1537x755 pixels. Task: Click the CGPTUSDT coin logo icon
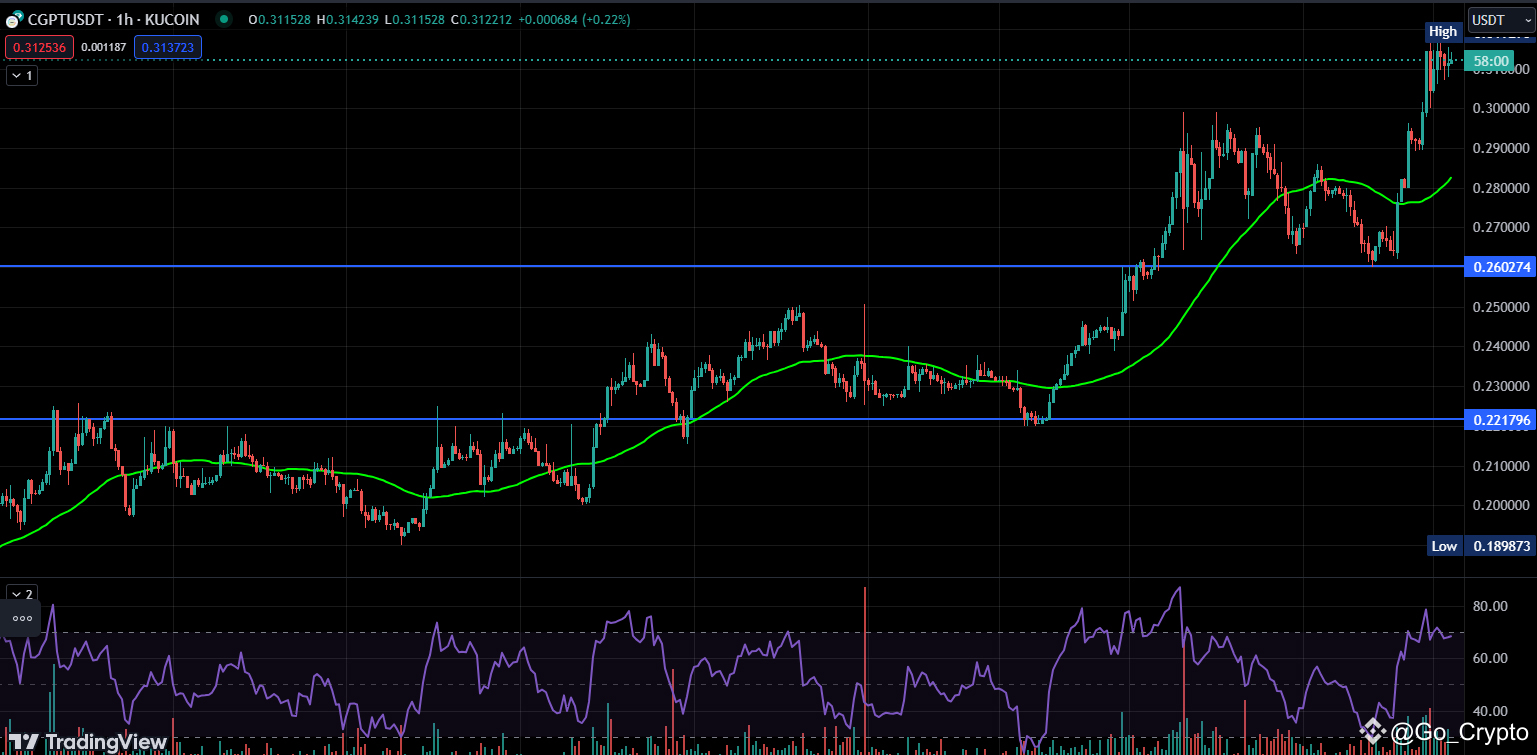click(x=14, y=19)
